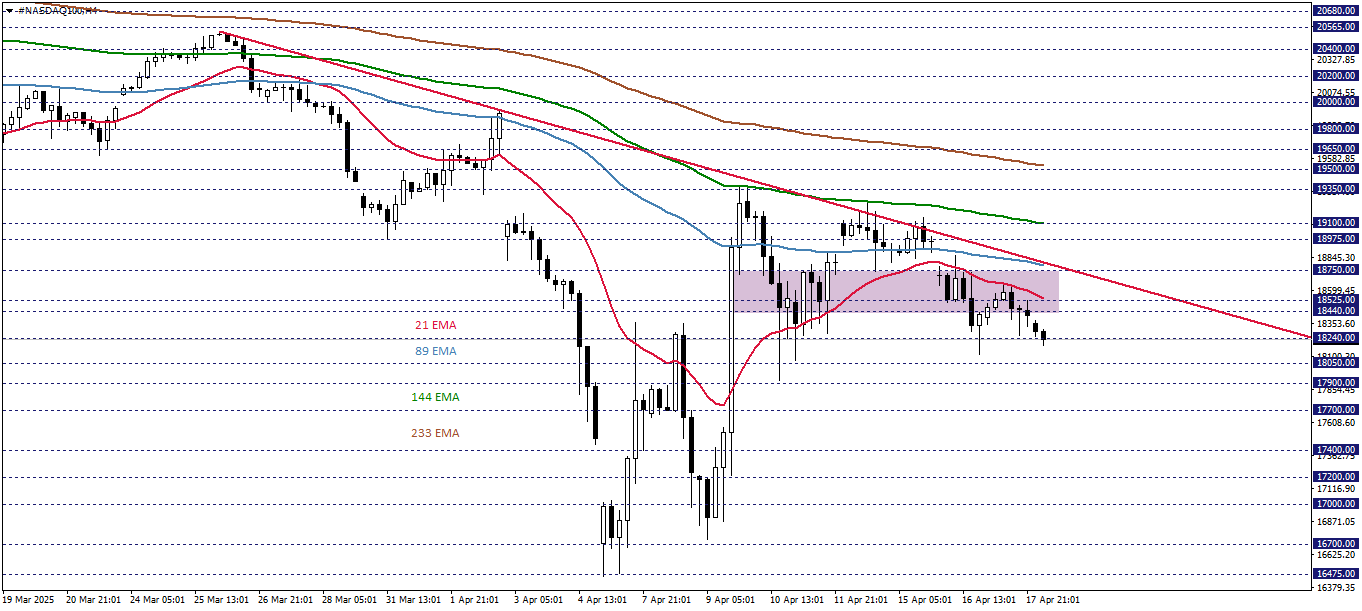The height and width of the screenshot is (611, 1362).
Task: Click the 18975.00 price level label
Action: coord(1336,239)
